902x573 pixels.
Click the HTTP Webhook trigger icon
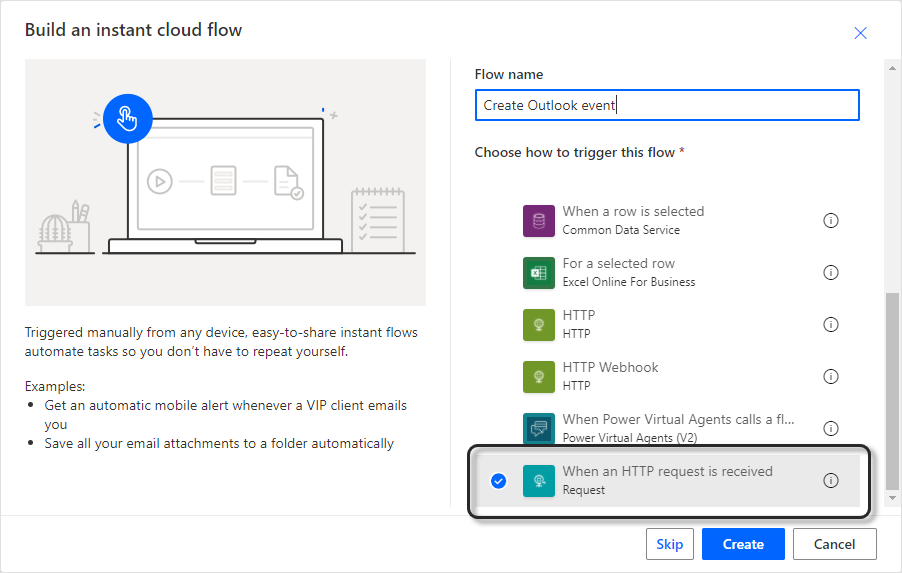pyautogui.click(x=538, y=377)
